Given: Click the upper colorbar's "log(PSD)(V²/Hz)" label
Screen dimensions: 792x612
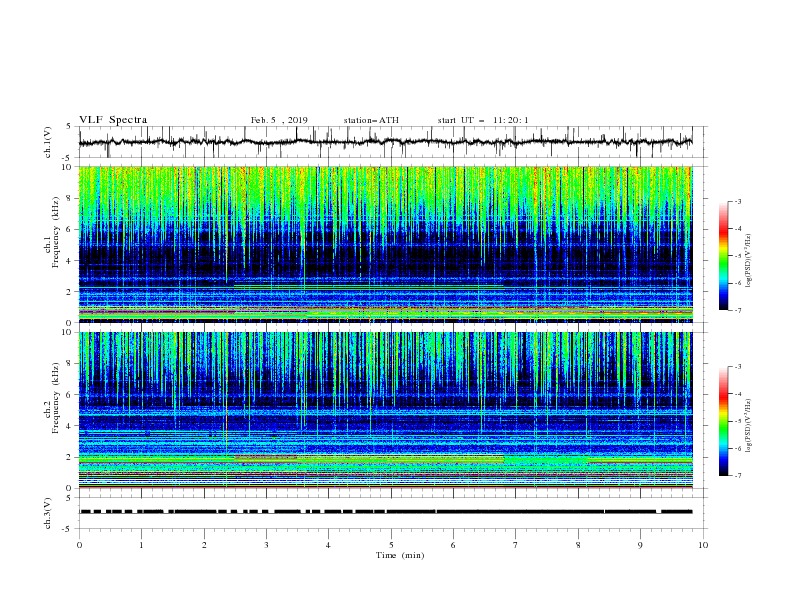Looking at the screenshot, I should point(748,261).
